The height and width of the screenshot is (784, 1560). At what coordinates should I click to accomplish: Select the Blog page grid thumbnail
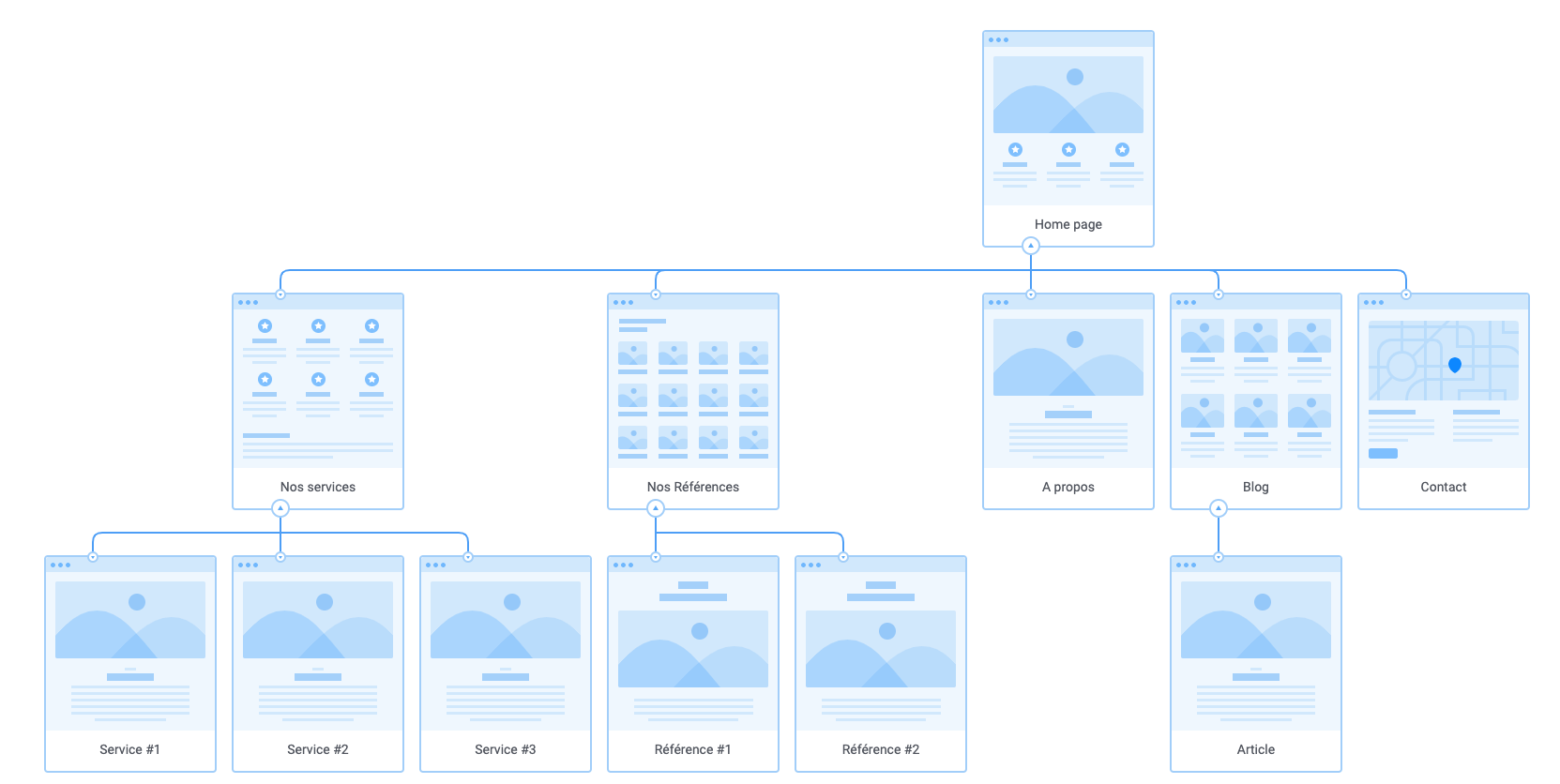pos(1255,336)
